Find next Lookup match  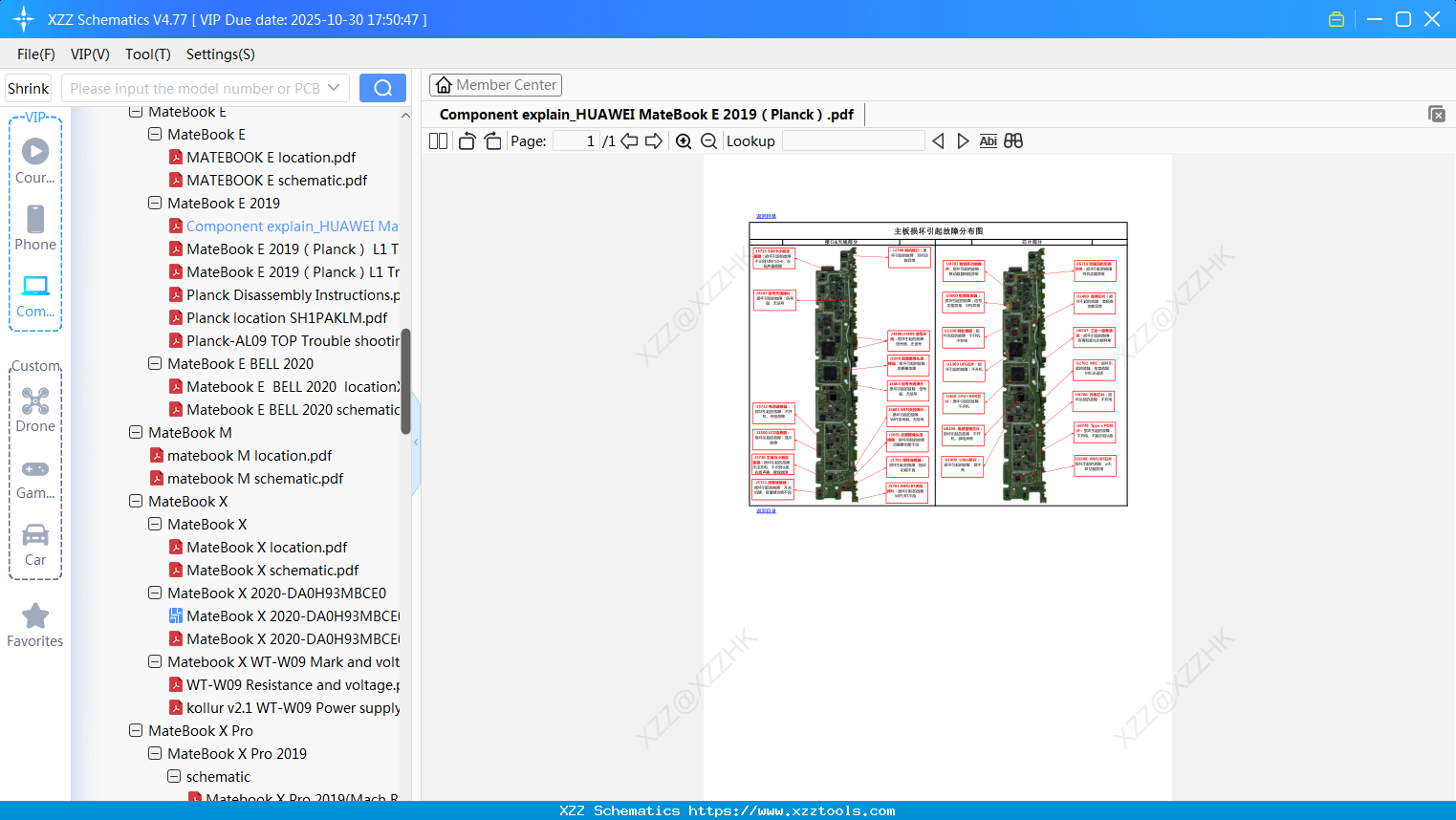[963, 140]
